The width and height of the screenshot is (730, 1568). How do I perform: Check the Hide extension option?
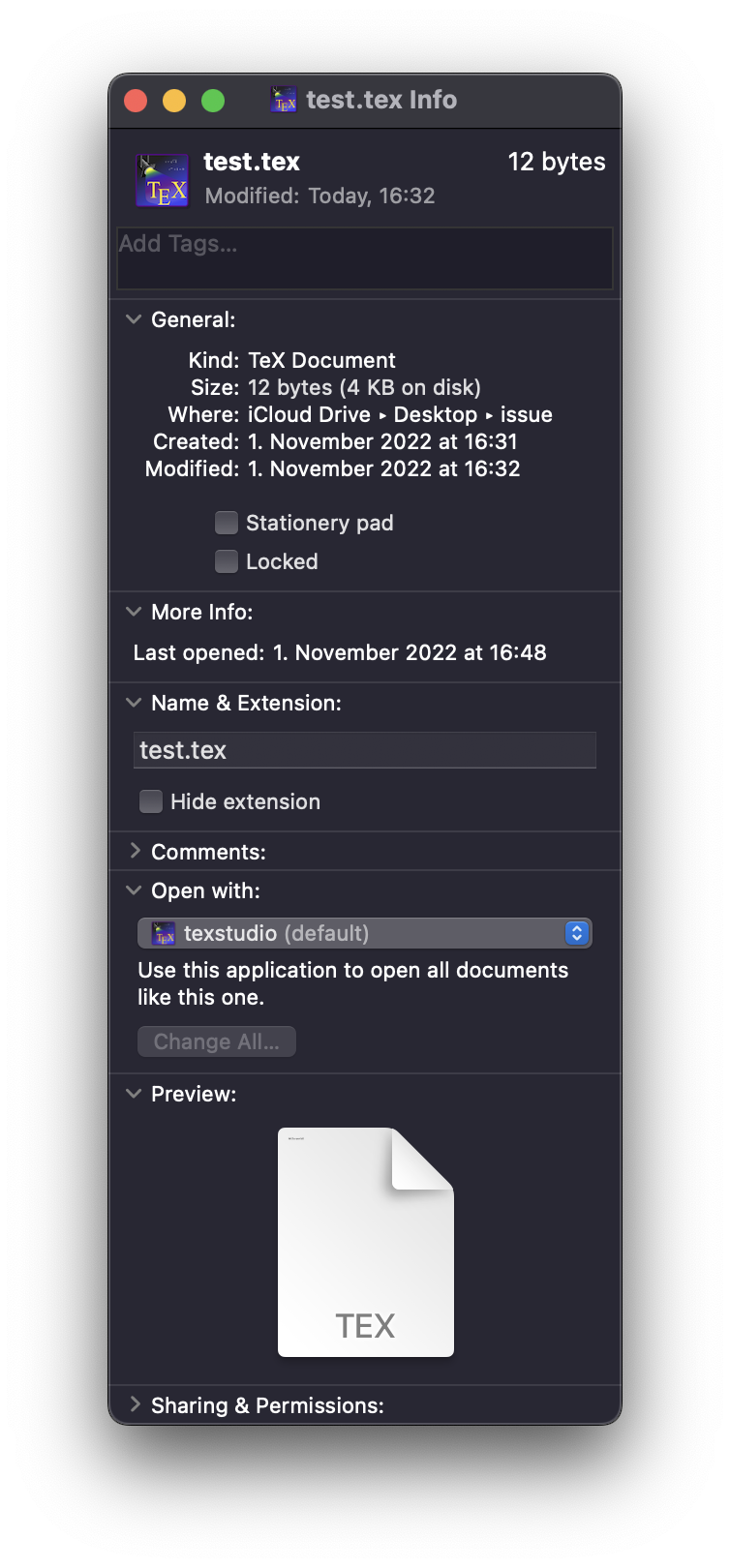point(151,801)
